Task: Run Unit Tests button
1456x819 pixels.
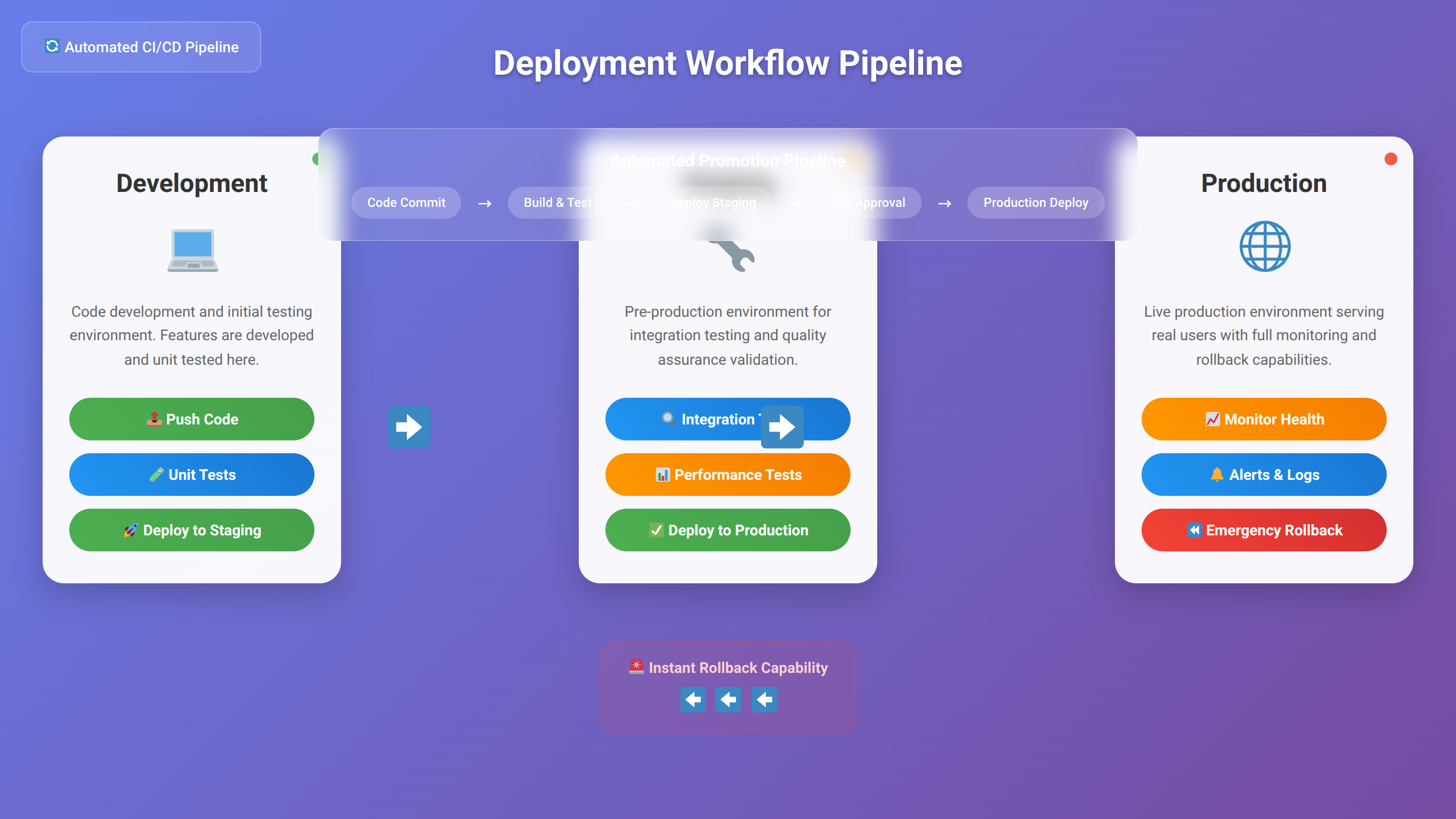Action: click(192, 475)
